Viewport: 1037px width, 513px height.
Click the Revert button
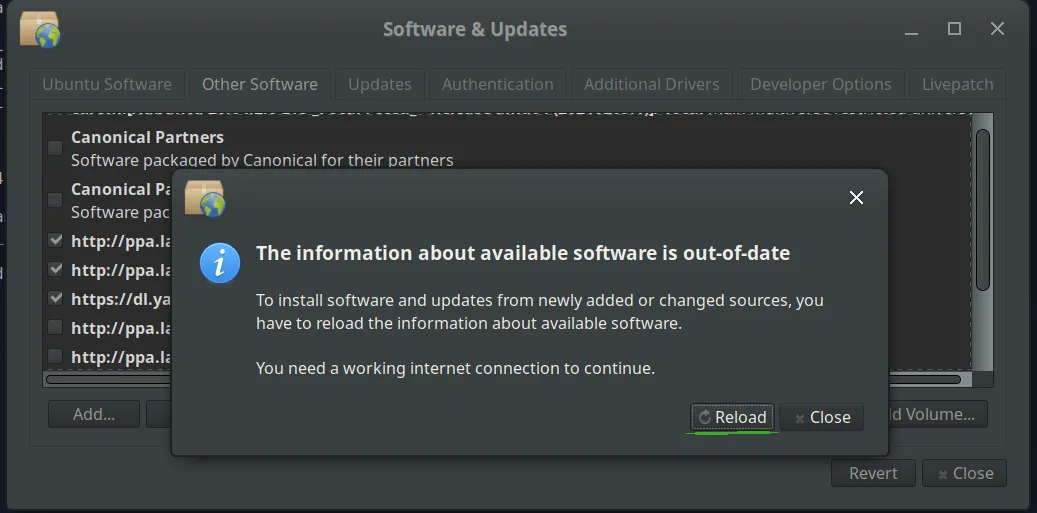click(873, 473)
